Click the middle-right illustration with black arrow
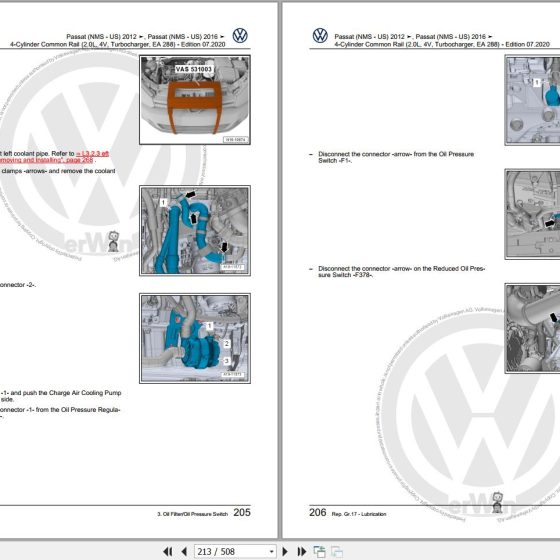The width and height of the screenshot is (560, 560). click(x=532, y=214)
